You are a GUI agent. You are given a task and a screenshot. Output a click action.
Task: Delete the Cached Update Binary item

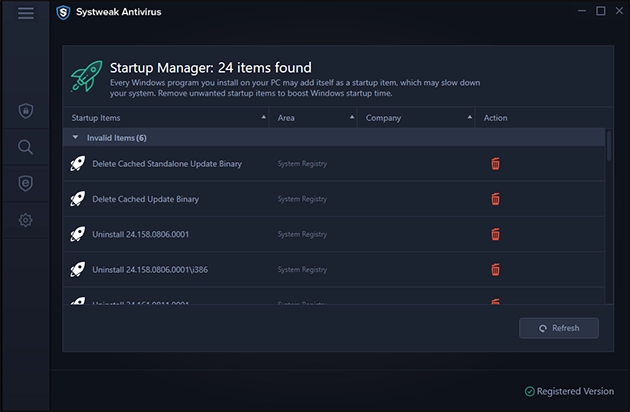pos(495,199)
